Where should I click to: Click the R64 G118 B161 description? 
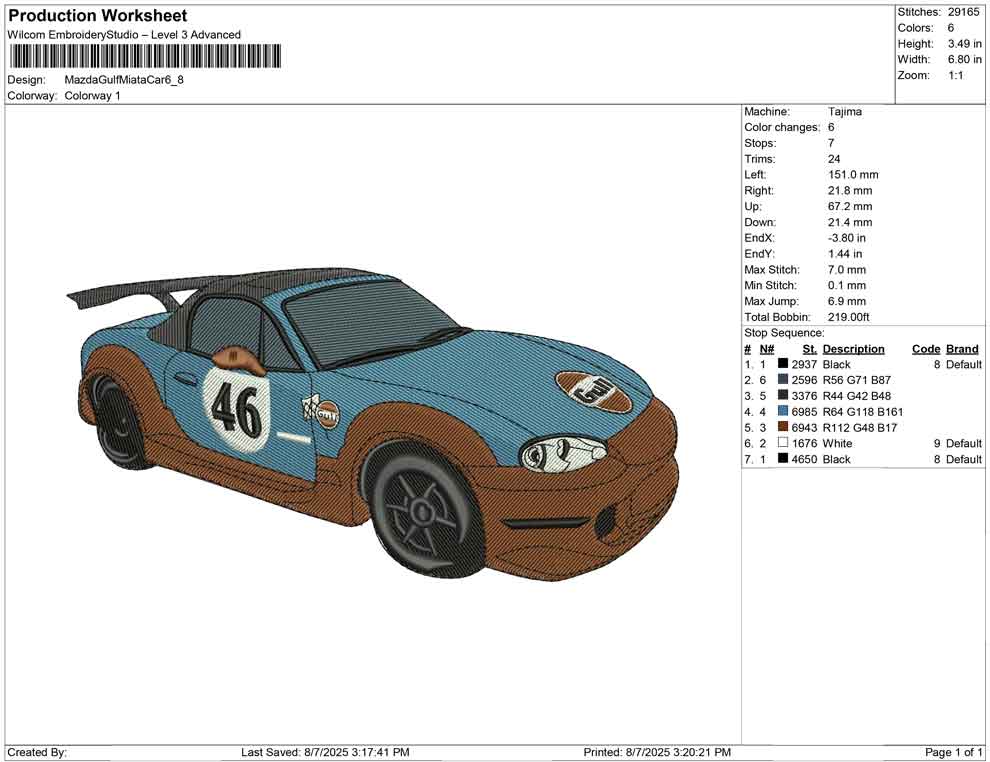point(863,412)
